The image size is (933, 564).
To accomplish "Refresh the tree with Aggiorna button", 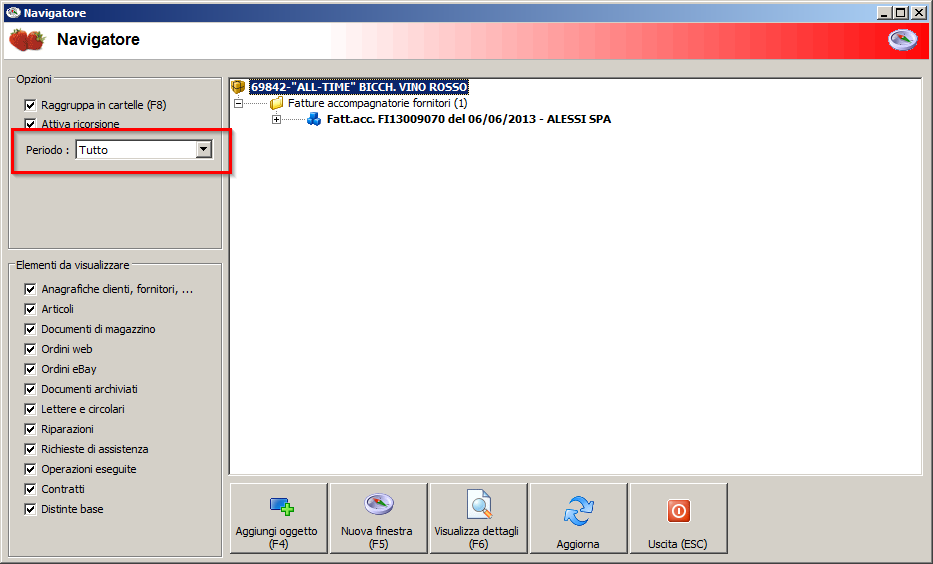I will (x=578, y=518).
